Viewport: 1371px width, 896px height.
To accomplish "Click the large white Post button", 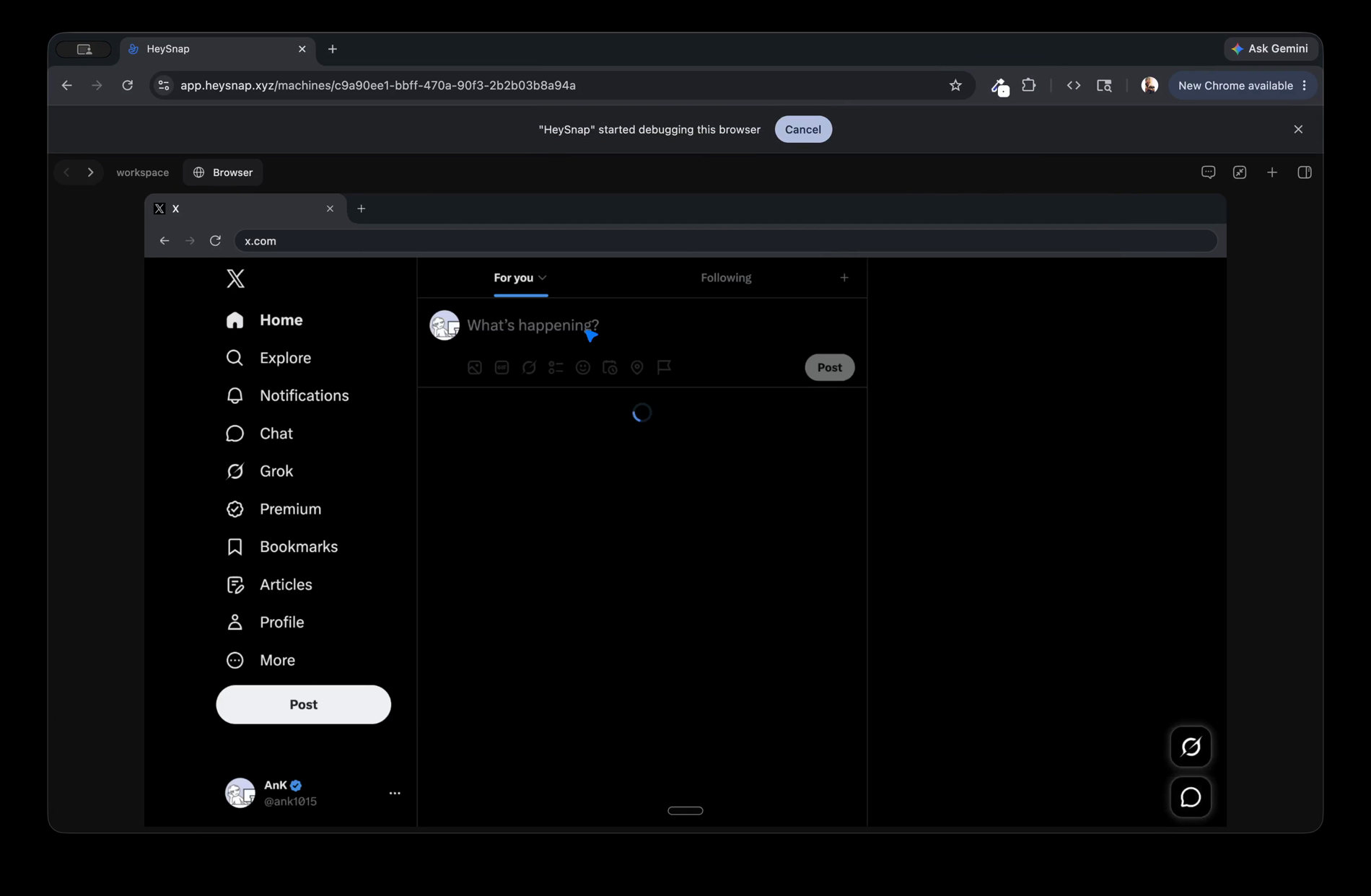I will coord(303,705).
